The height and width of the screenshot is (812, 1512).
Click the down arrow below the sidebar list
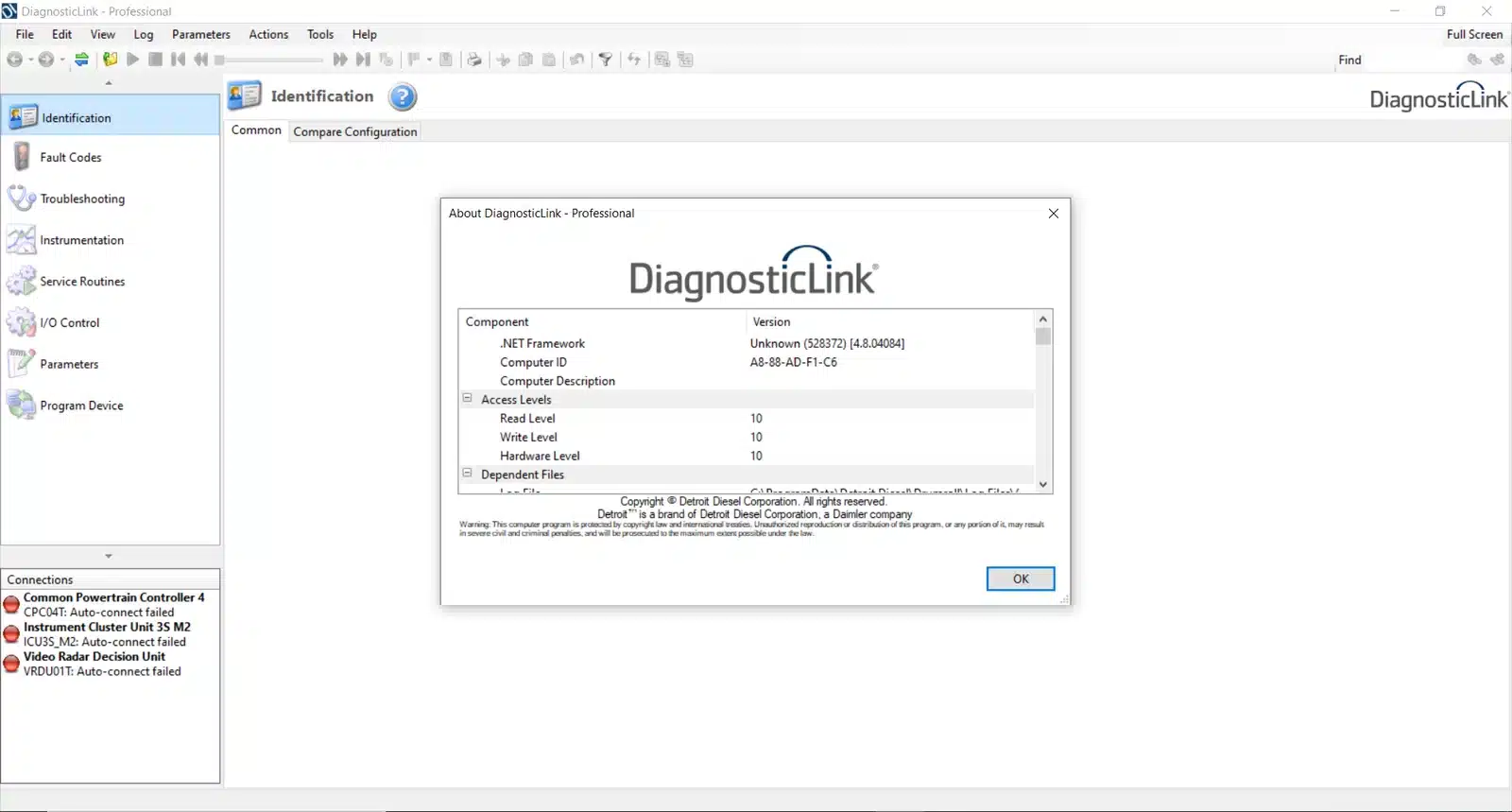coord(109,557)
